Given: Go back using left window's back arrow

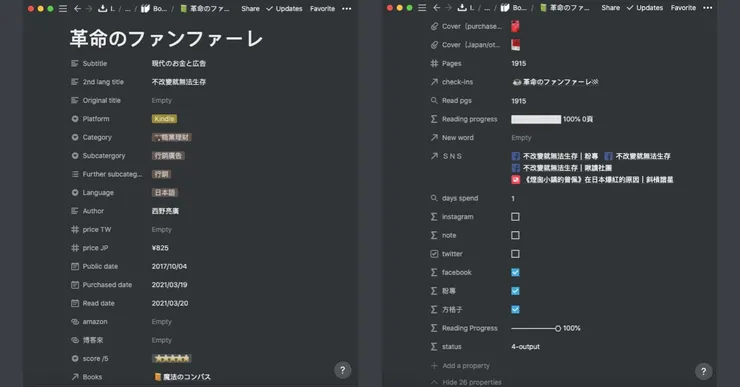Looking at the screenshot, I should click(77, 8).
